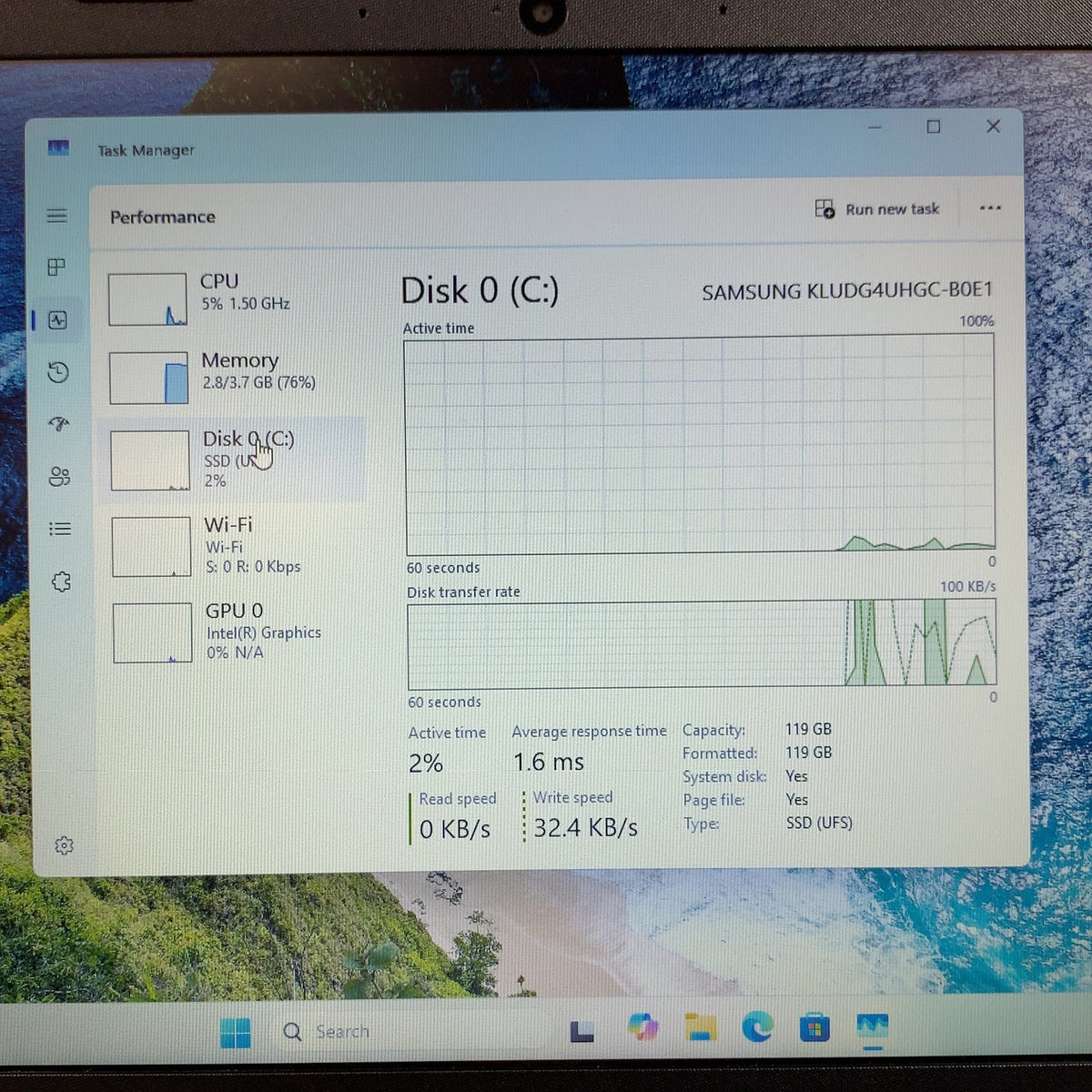Click the 0 KB/s read speed value

455,829
